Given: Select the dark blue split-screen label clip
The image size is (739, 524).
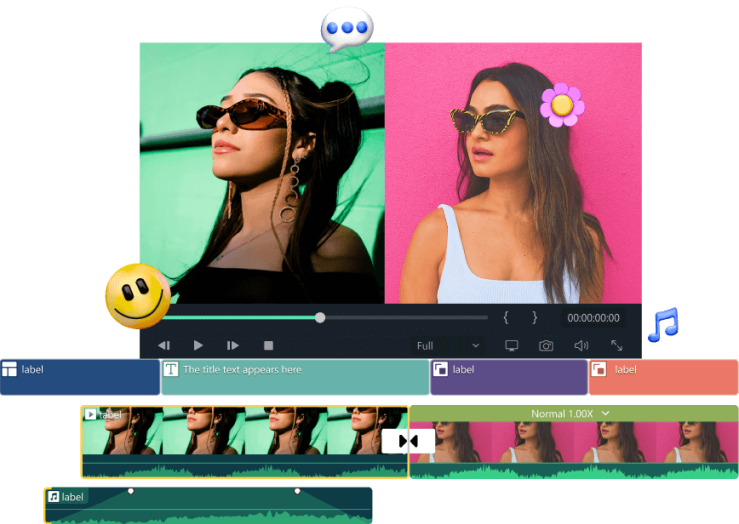Looking at the screenshot, I should [x=80, y=377].
